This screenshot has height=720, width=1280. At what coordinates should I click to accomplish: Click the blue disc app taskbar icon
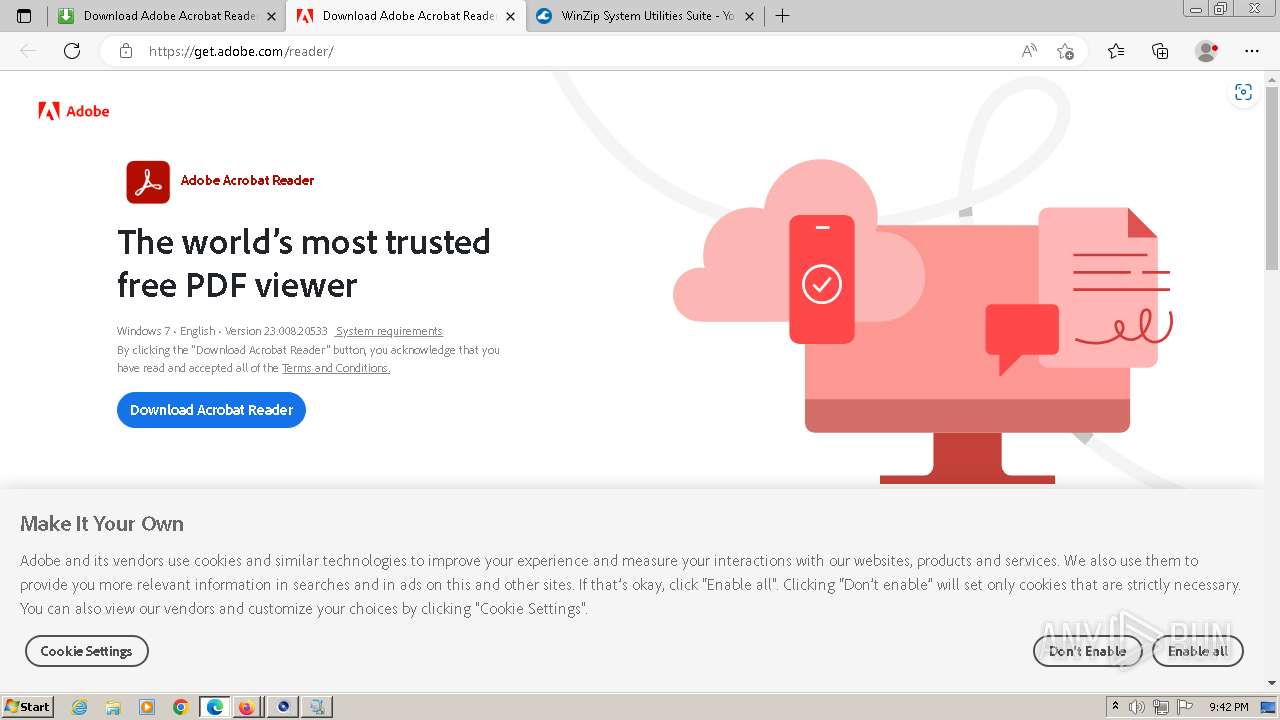(x=283, y=707)
